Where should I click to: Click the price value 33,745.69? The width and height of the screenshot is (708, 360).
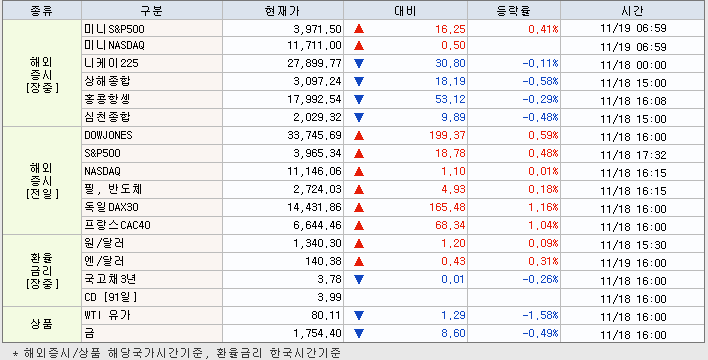pos(314,135)
